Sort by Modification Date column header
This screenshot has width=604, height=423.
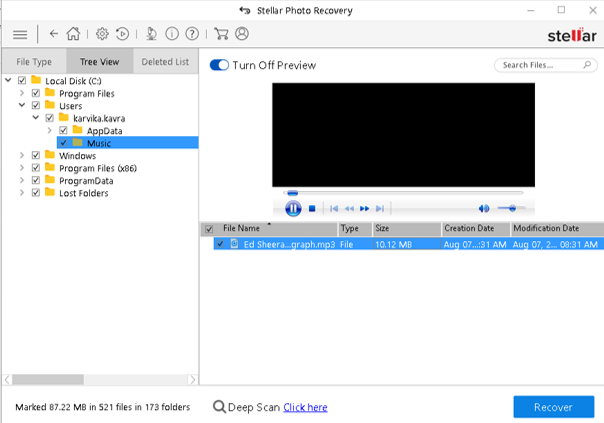point(557,228)
